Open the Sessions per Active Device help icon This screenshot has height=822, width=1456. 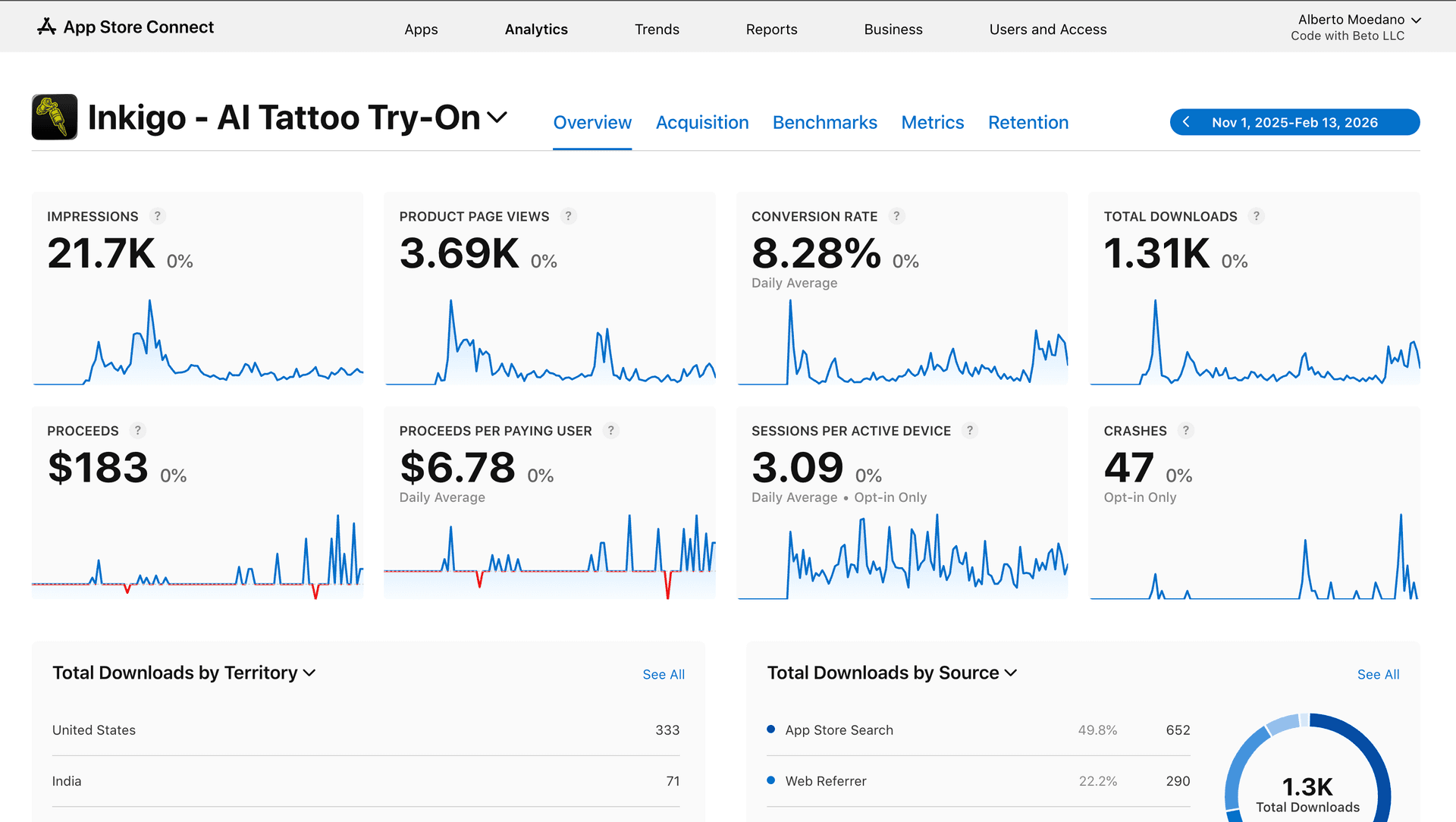(x=969, y=431)
